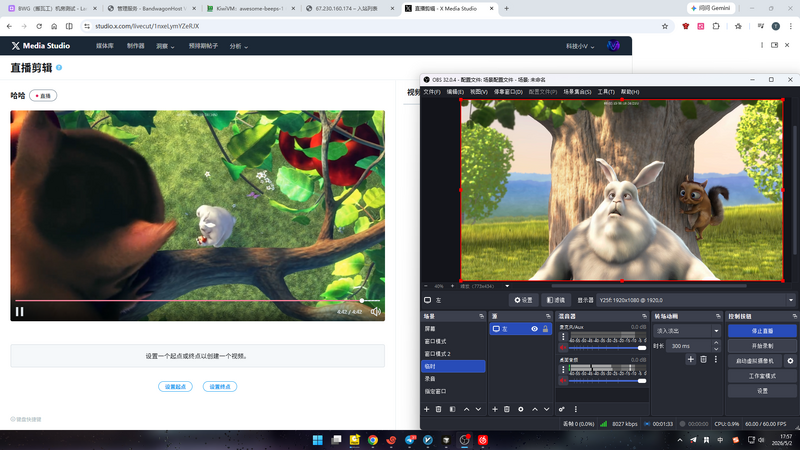The image size is (800, 450).
Task: Click 停止直播 button in OBS
Action: pyautogui.click(x=762, y=331)
